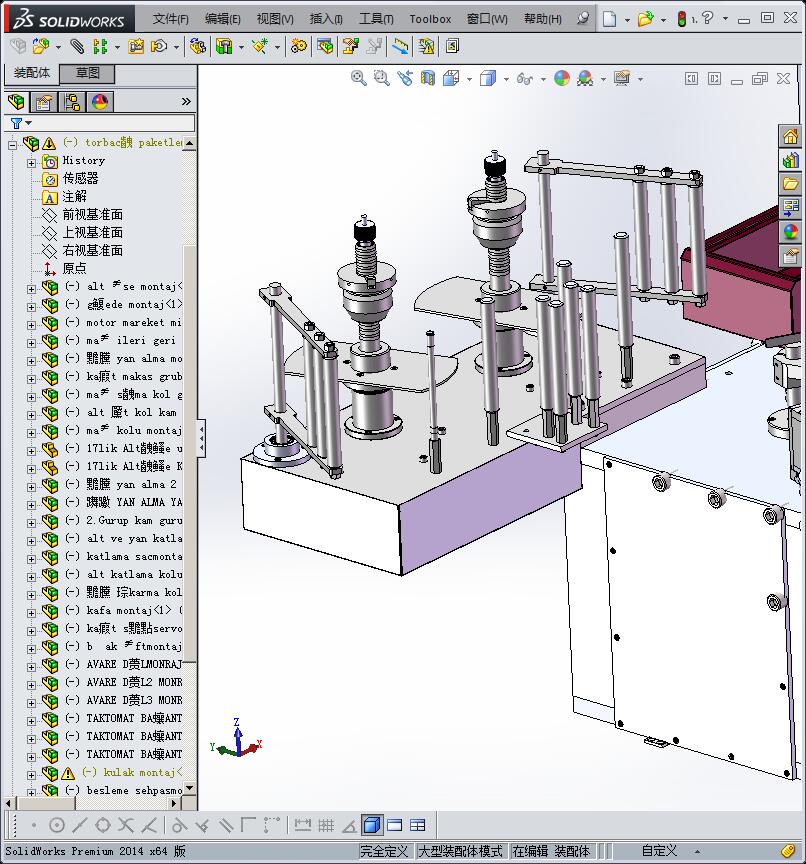Switch to the 草图 tab
This screenshot has height=864, width=806.
87,73
